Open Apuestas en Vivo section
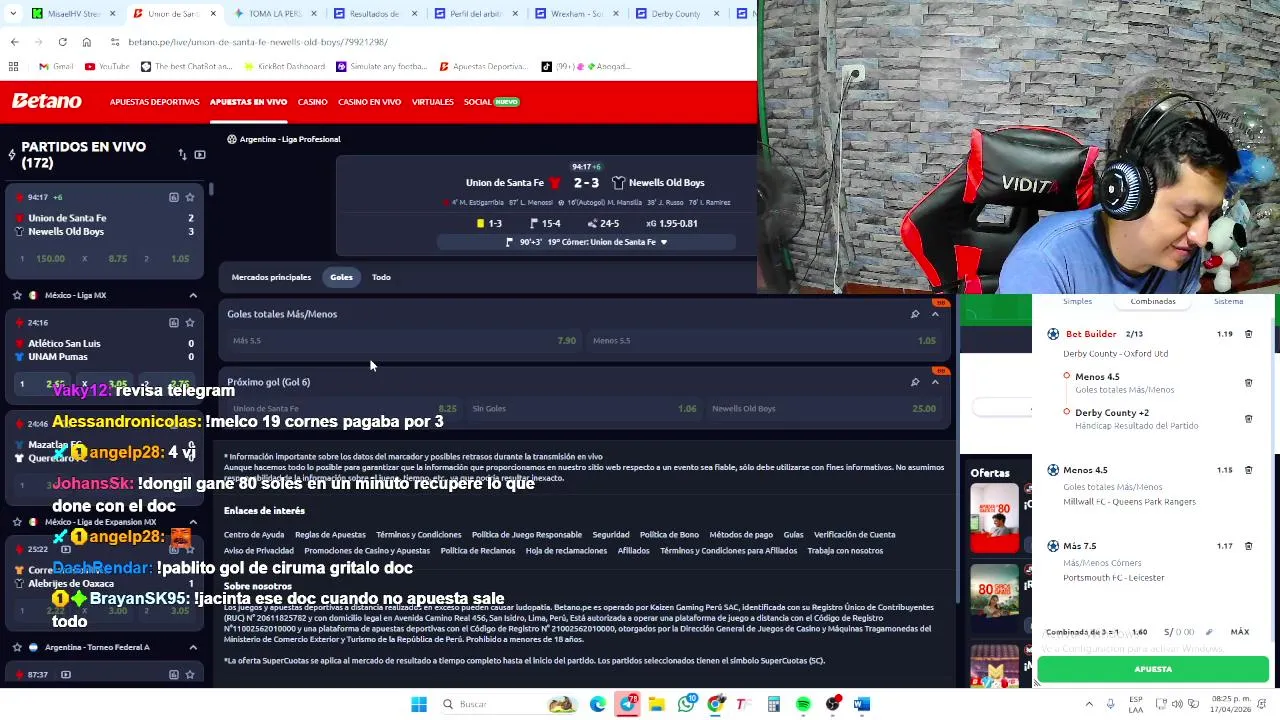 click(x=248, y=102)
